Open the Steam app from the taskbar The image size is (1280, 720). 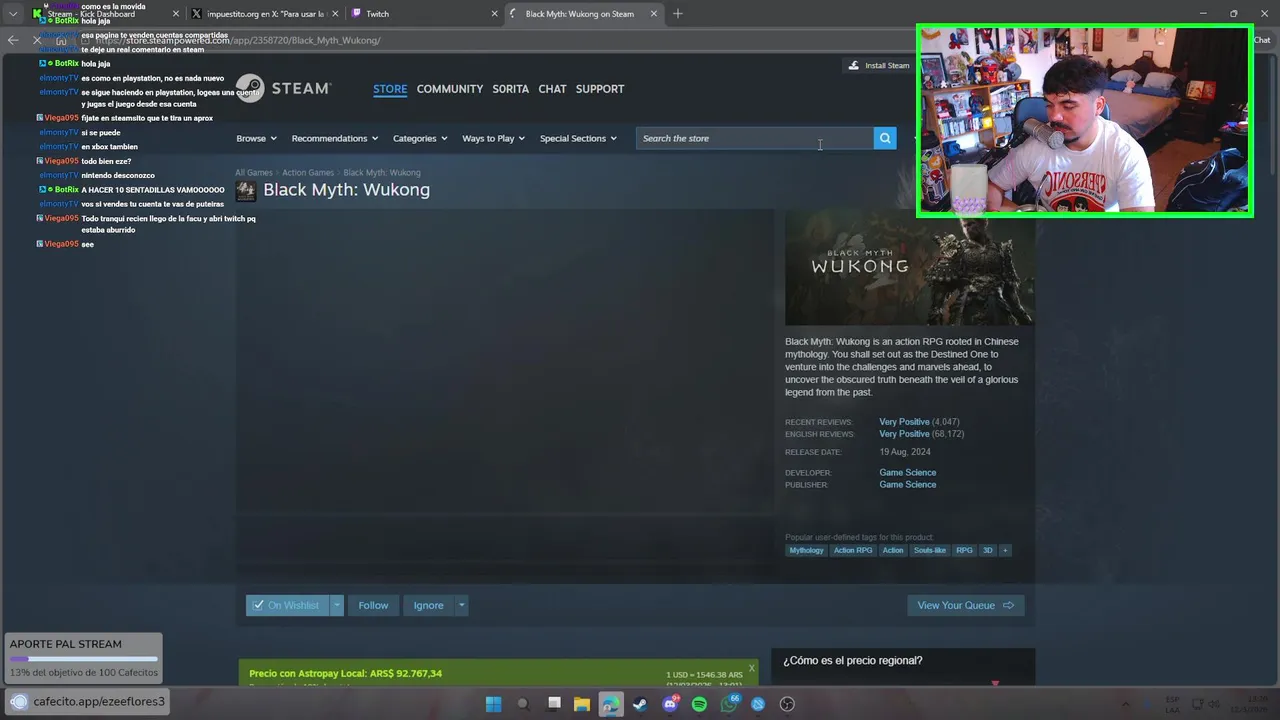tap(640, 704)
